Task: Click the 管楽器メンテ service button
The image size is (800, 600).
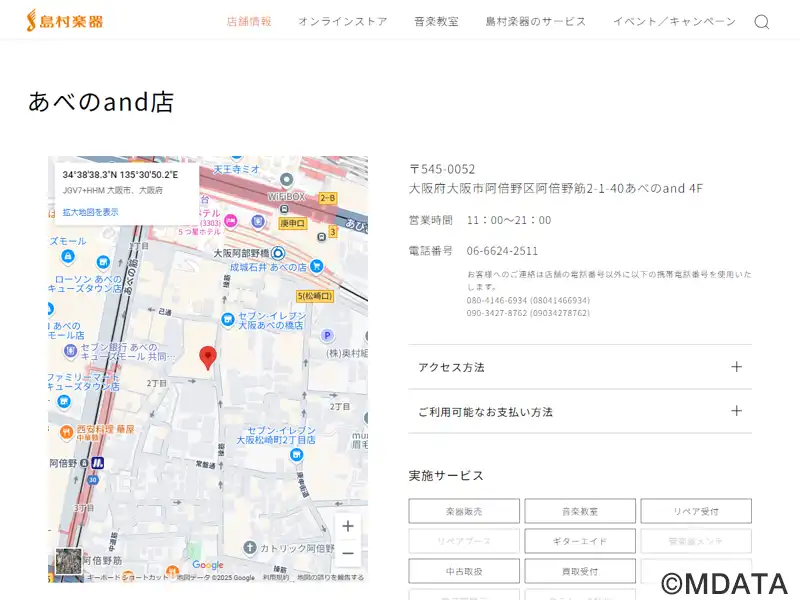Action: click(696, 541)
